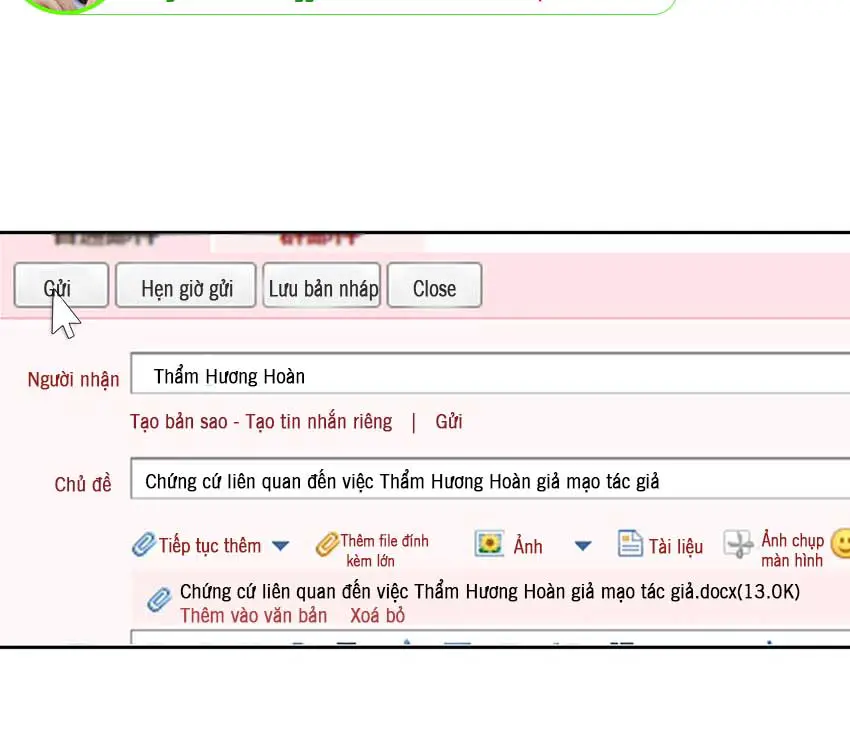Focus the Người nhận recipient field
This screenshot has height=749, width=850.
click(x=490, y=376)
